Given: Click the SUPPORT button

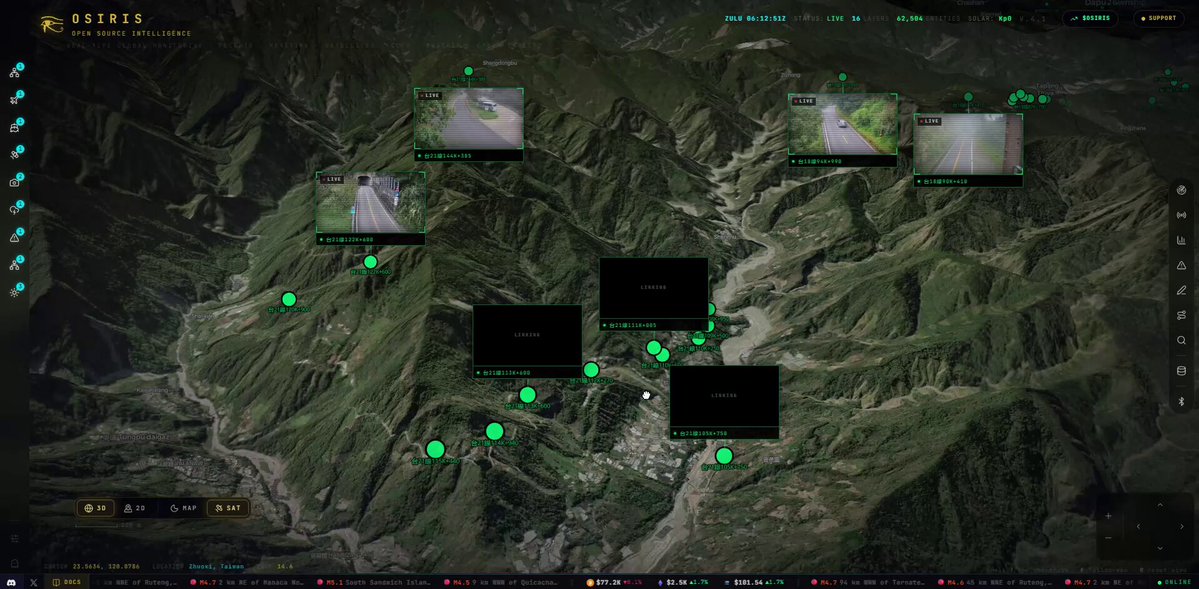Looking at the screenshot, I should [1159, 18].
